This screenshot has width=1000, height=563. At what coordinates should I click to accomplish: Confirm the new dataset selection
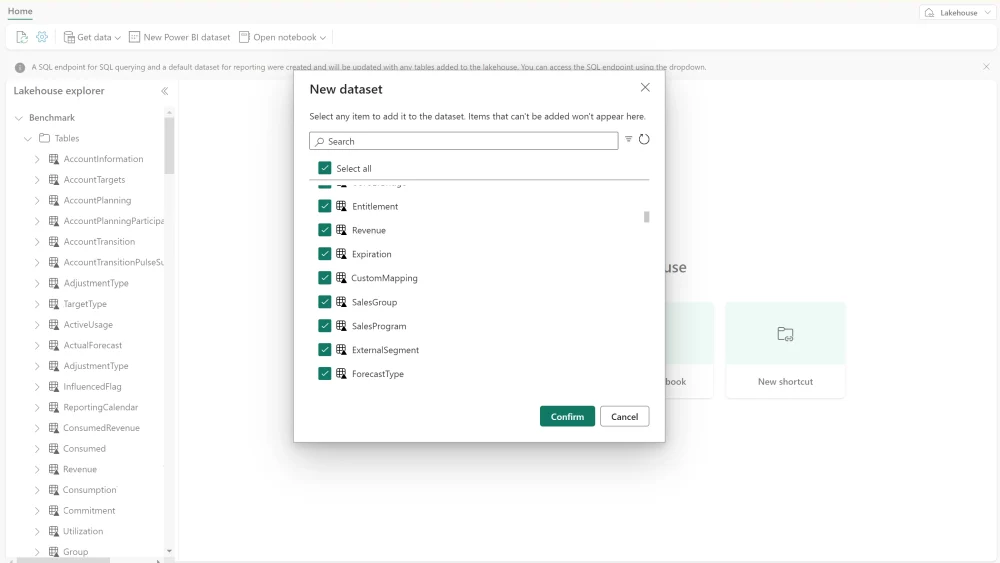[567, 416]
